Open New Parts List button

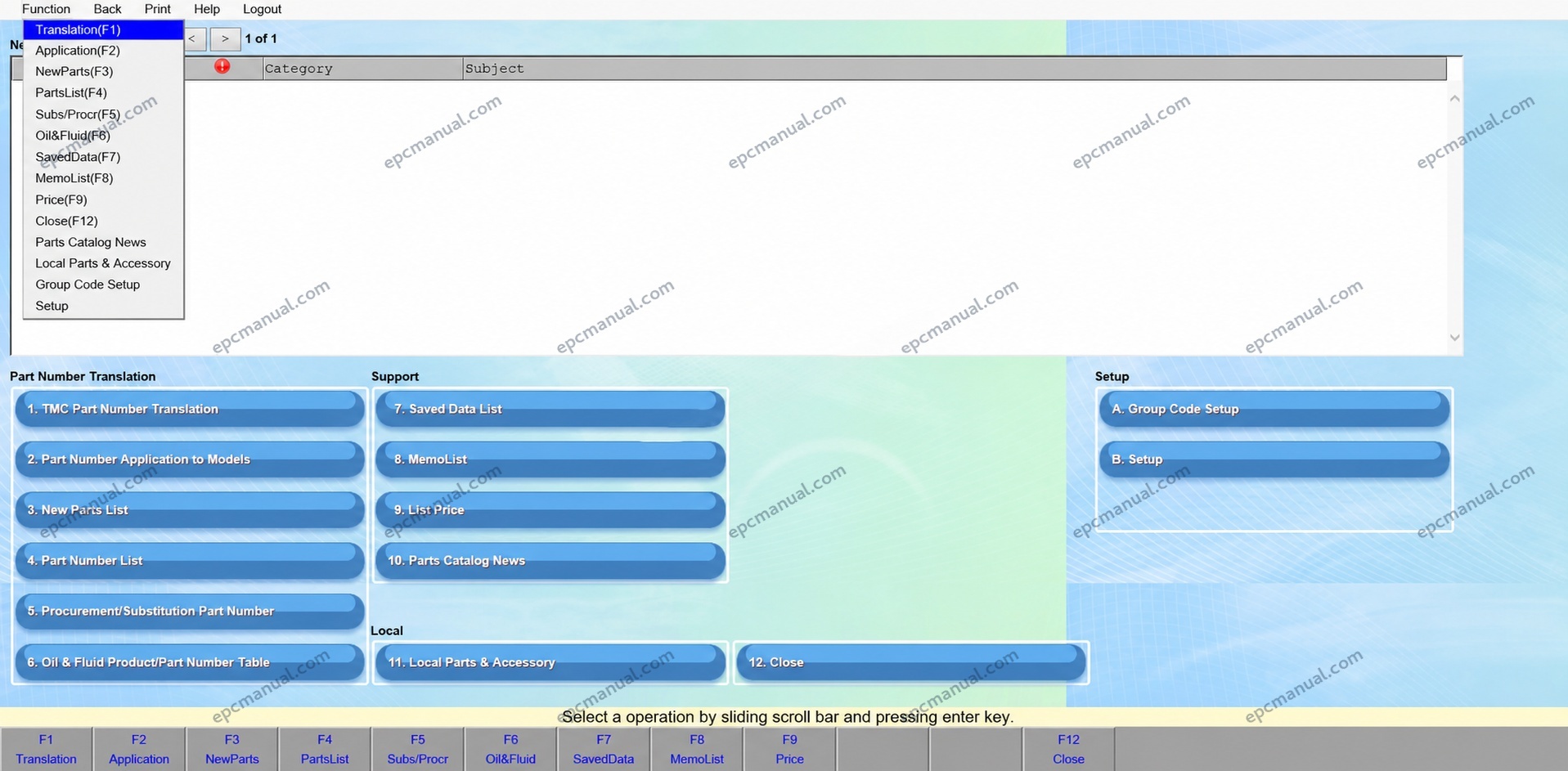[190, 510]
